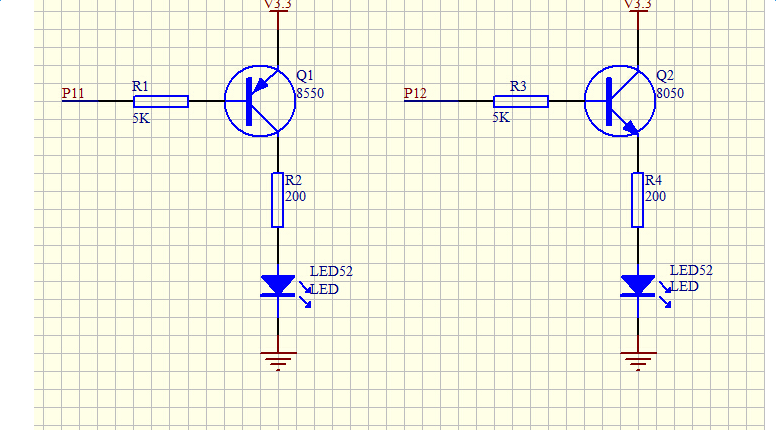Screen dimensions: 776x430
Task: Click the 8050 part value text
Action: 670,93
